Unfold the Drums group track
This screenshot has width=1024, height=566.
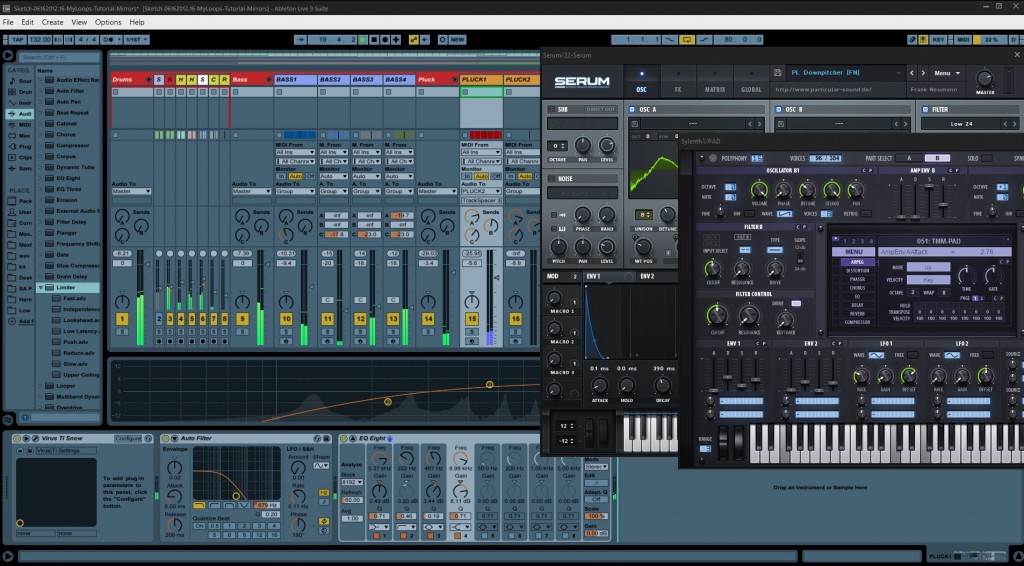pos(148,80)
